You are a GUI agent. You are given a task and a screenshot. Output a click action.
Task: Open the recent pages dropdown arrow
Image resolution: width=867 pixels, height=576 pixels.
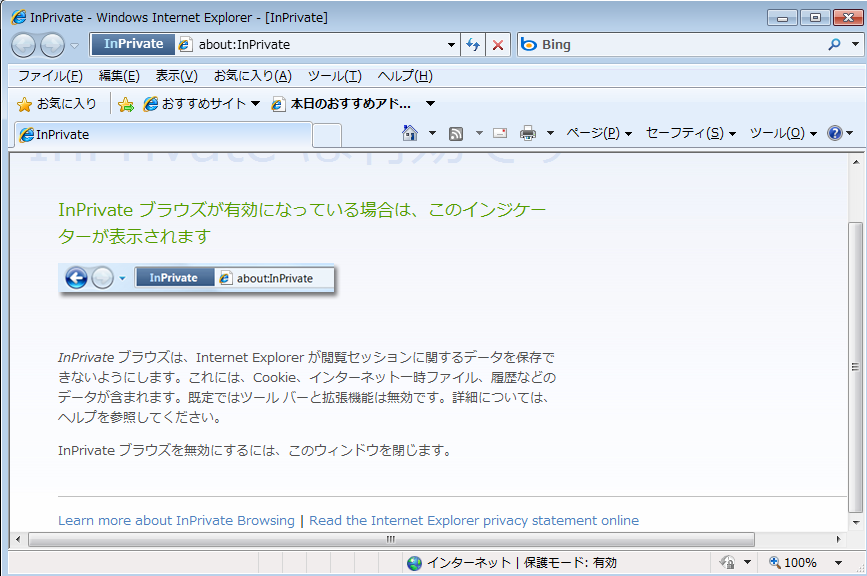(75, 46)
